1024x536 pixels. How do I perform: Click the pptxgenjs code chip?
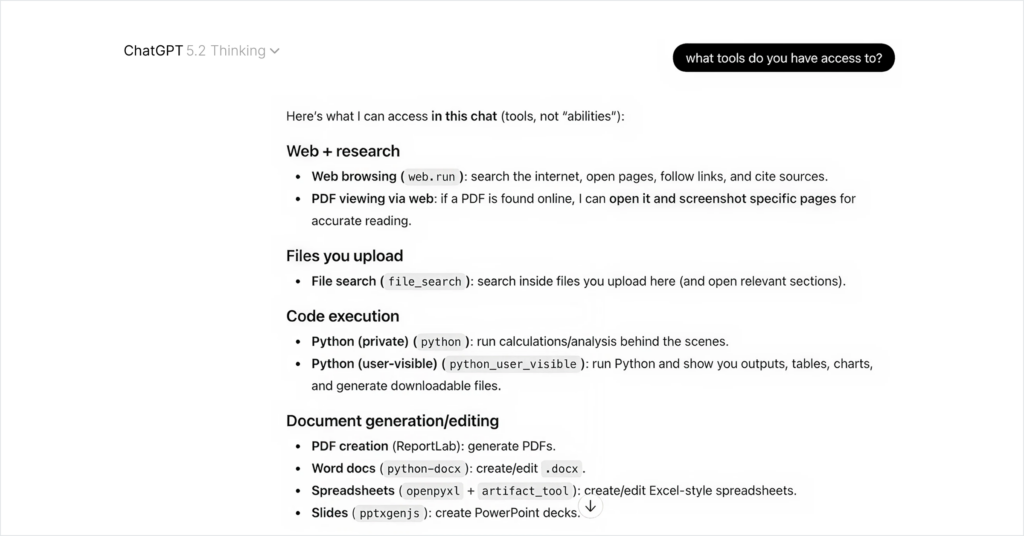point(387,513)
